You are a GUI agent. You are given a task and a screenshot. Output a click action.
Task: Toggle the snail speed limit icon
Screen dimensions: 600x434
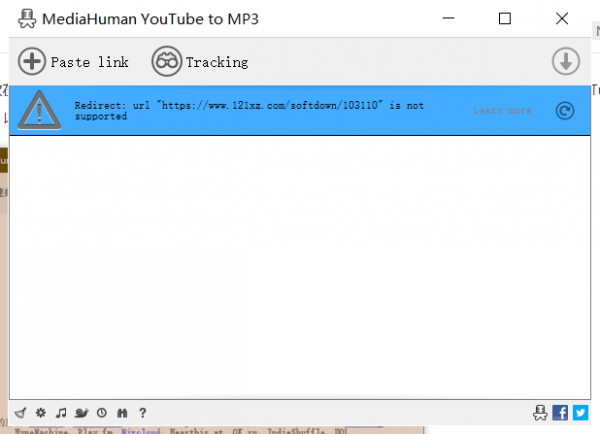click(x=82, y=413)
